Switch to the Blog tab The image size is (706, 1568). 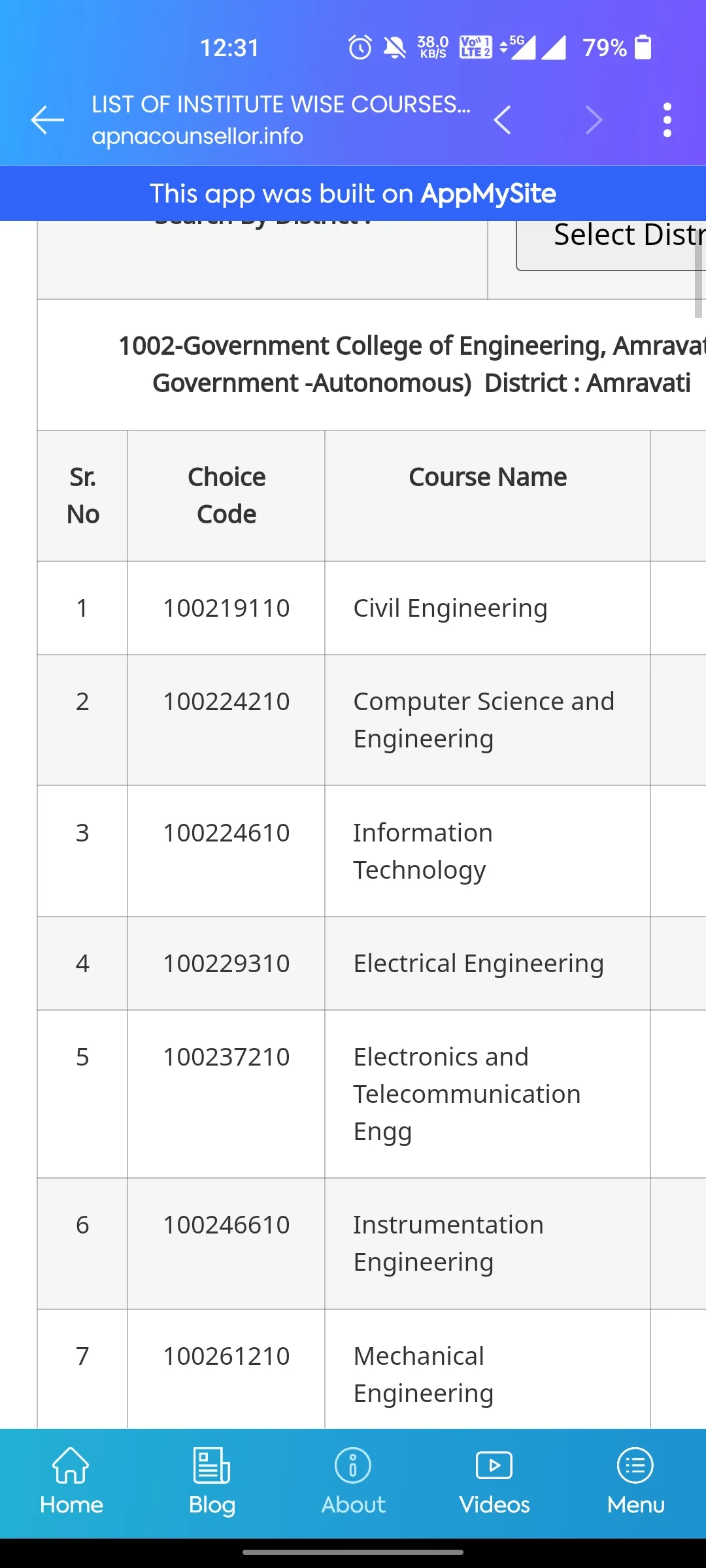212,1482
